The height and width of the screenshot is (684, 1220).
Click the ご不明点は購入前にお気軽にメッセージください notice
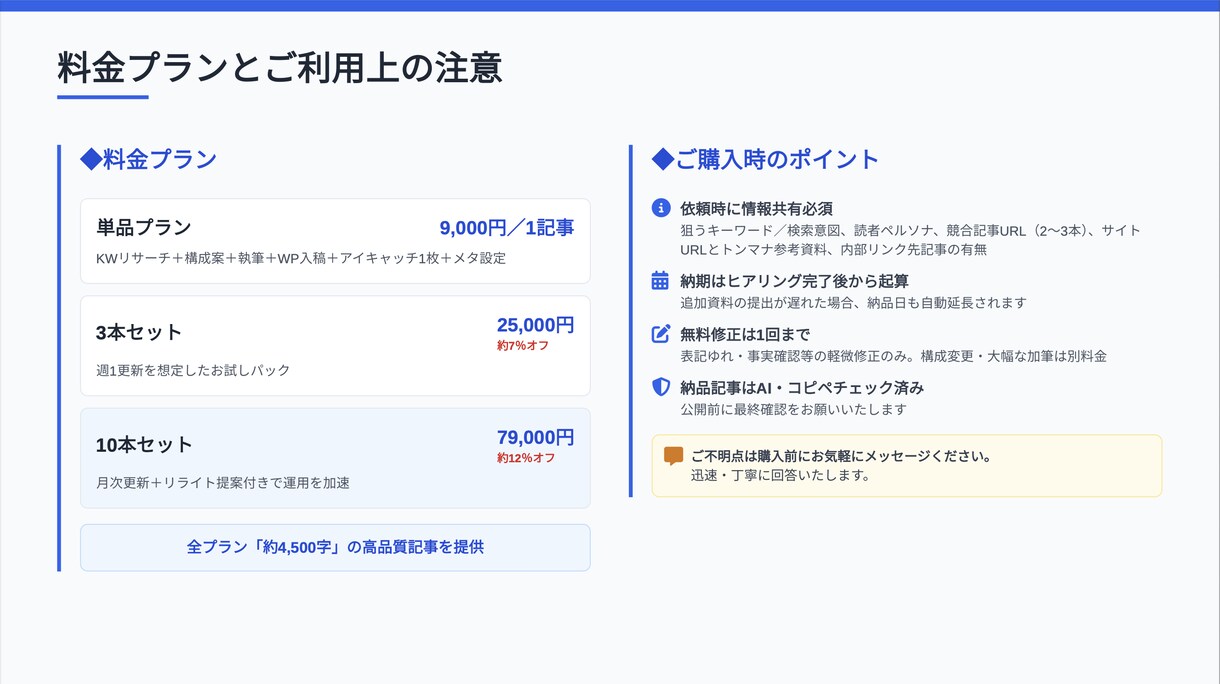click(x=841, y=456)
